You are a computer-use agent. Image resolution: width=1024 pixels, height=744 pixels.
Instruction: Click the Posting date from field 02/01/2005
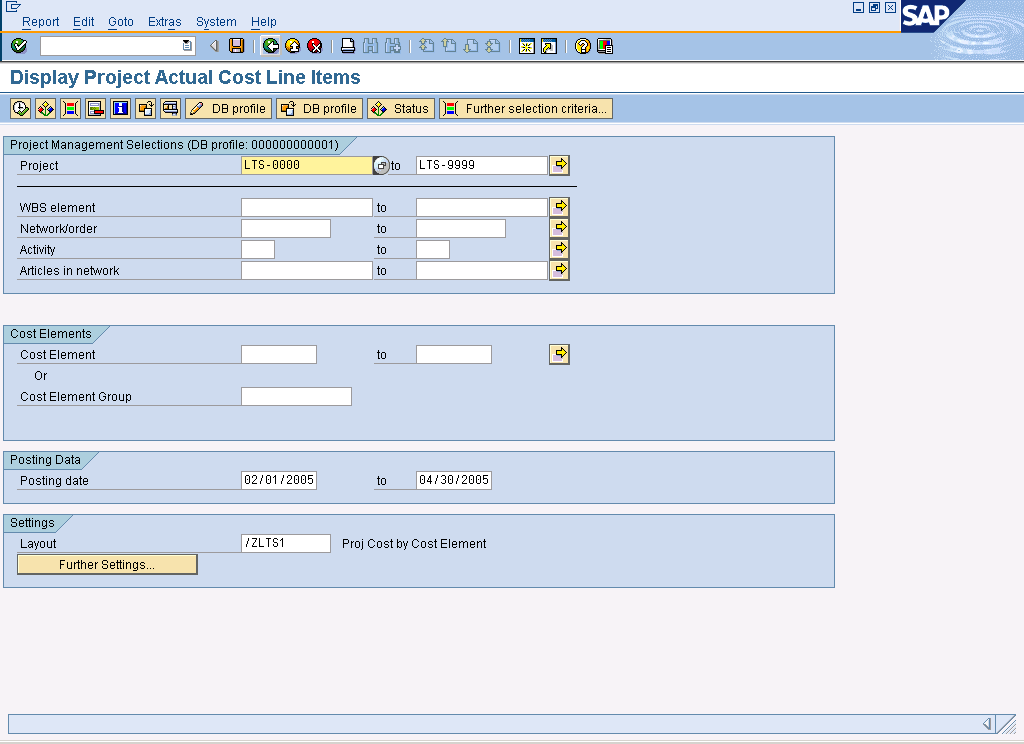[x=279, y=480]
